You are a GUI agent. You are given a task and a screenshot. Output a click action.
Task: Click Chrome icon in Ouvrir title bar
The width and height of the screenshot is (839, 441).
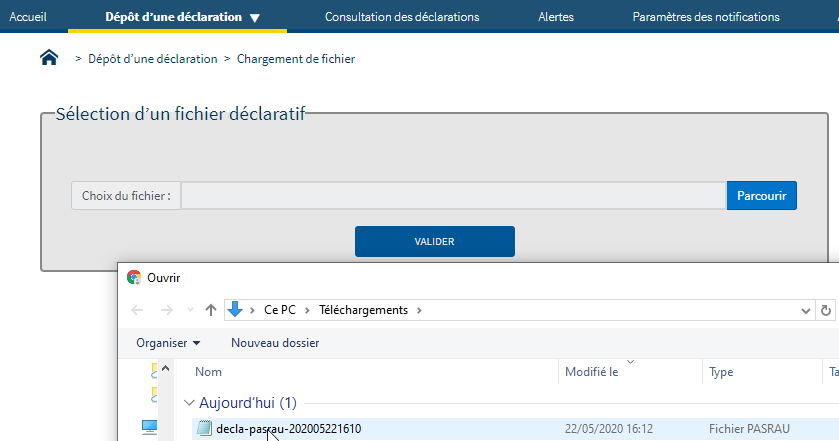(x=134, y=277)
